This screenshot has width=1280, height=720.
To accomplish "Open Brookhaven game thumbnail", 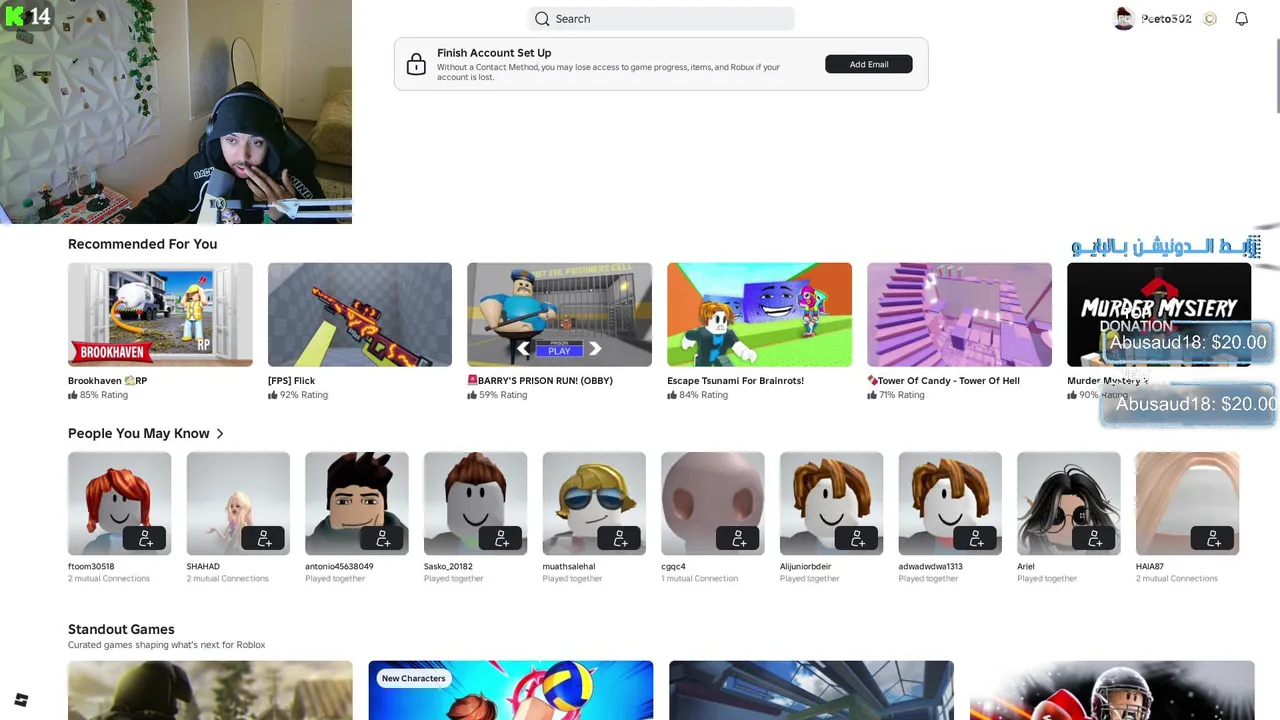I will tap(160, 315).
